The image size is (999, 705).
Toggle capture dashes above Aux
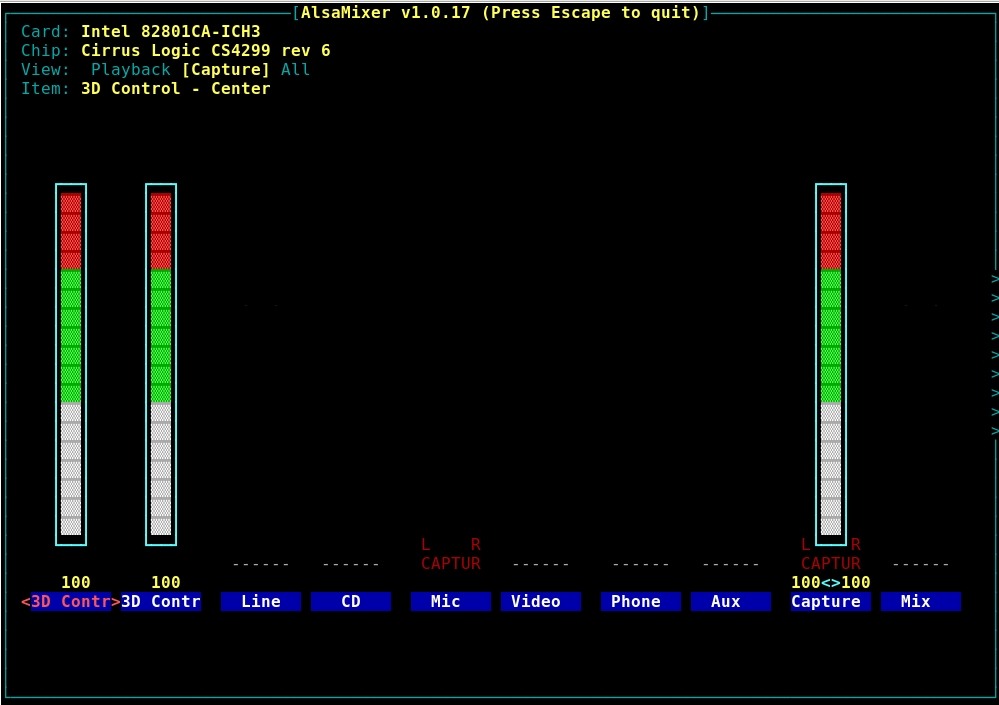730,564
